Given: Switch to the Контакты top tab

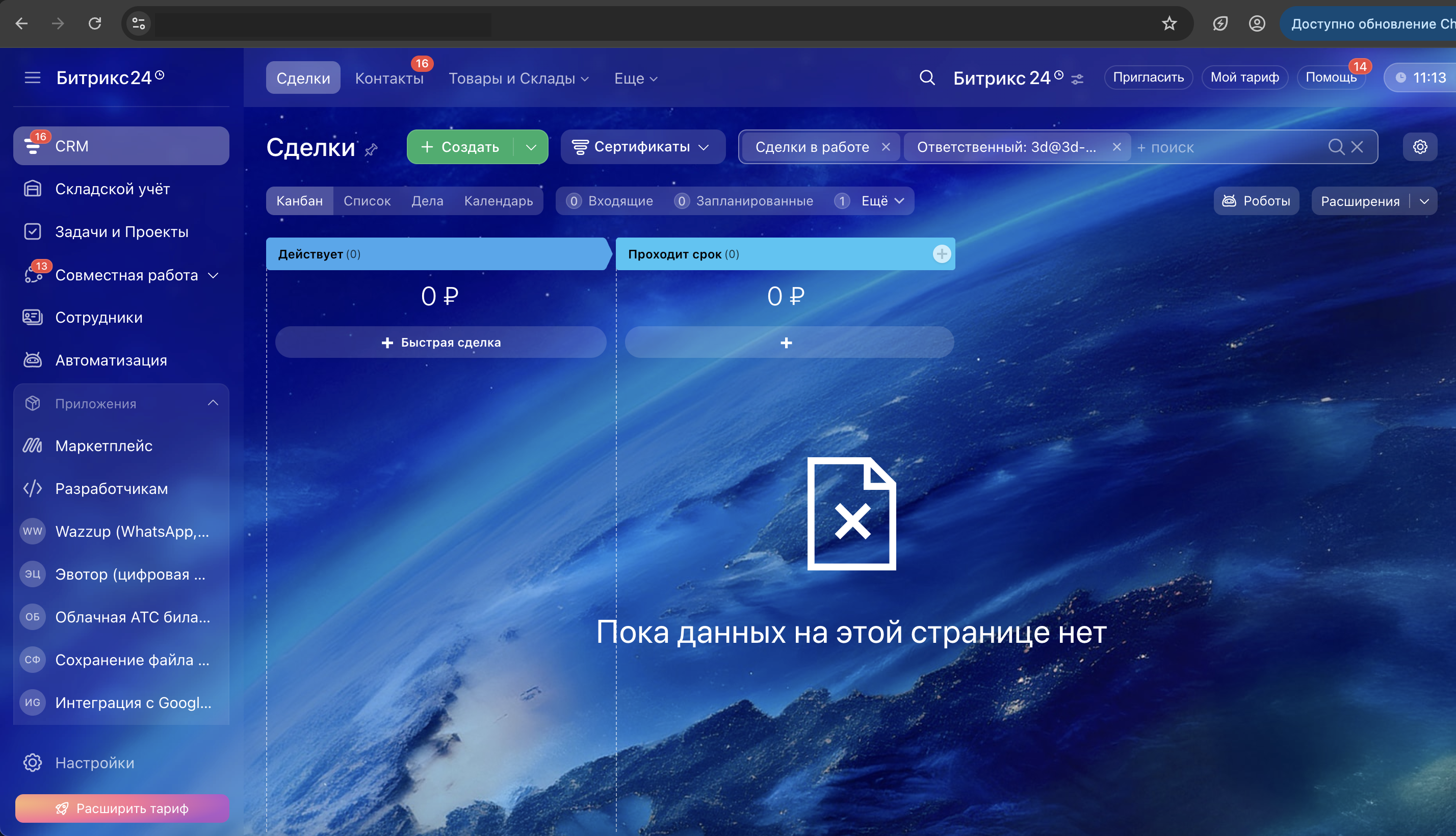Looking at the screenshot, I should [x=389, y=78].
